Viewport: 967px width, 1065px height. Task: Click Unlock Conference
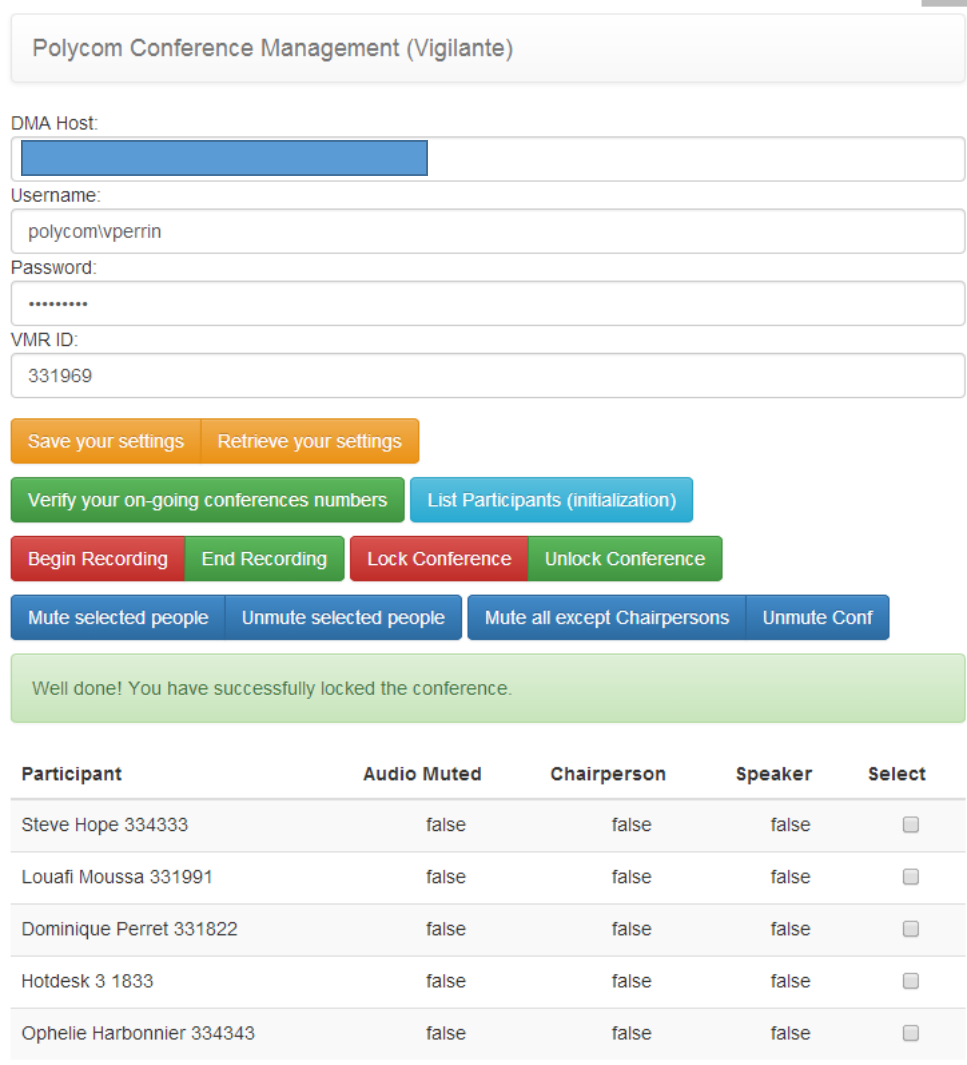[625, 559]
